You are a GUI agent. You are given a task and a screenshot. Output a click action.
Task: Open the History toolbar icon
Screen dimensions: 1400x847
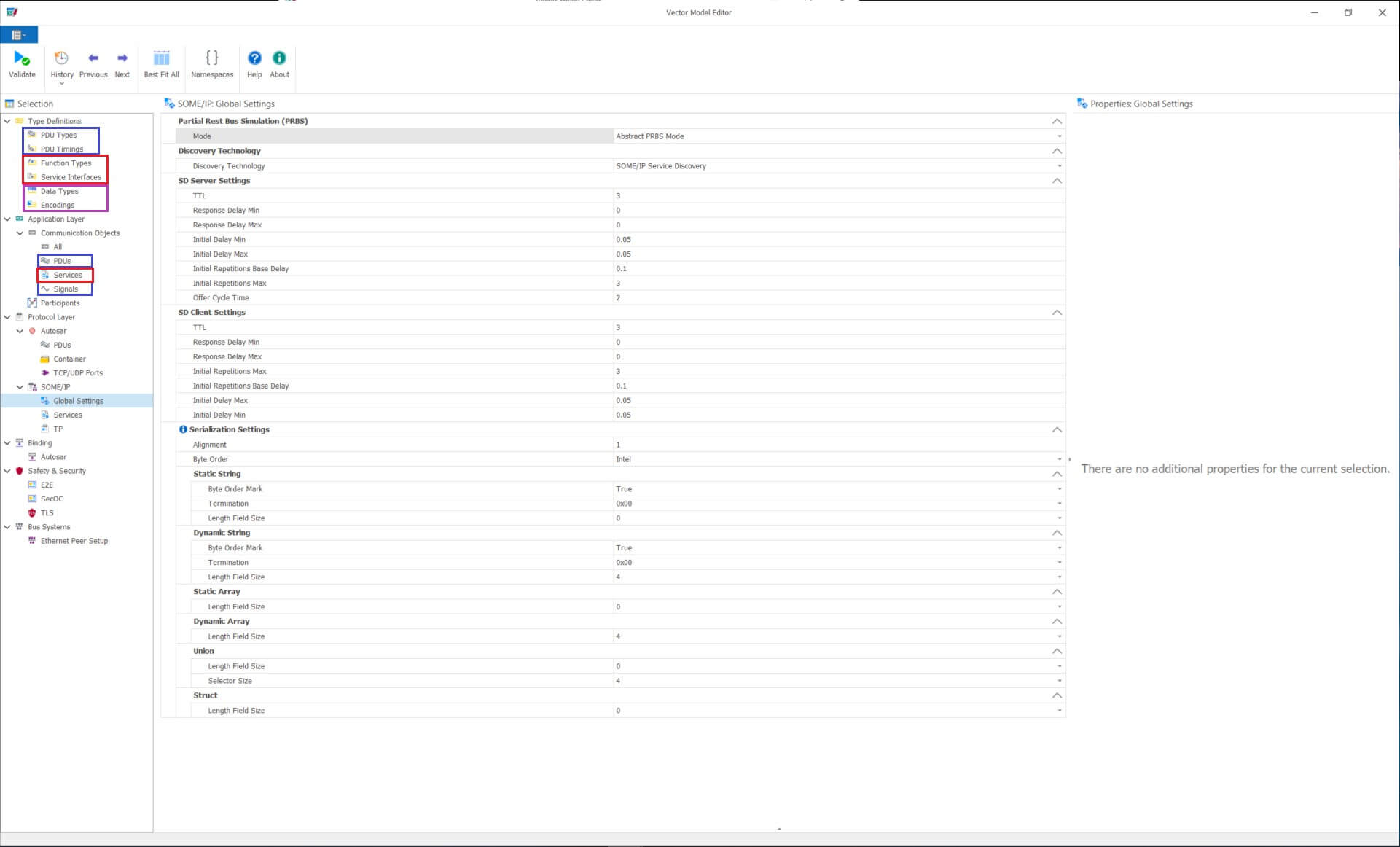(x=62, y=59)
